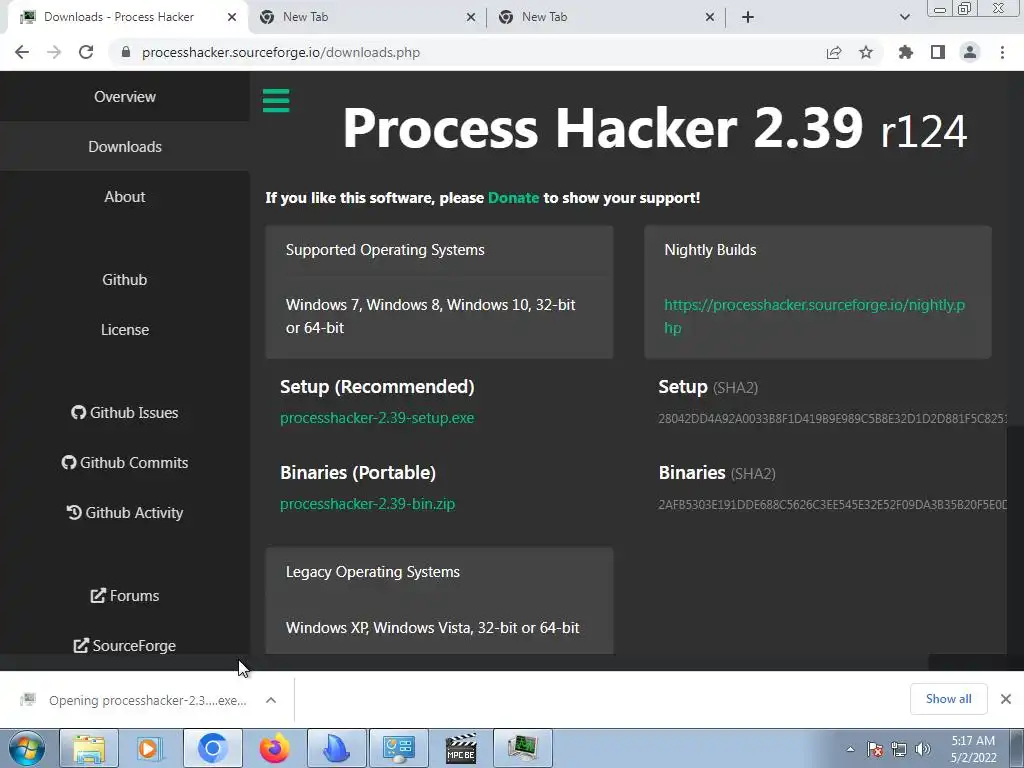Reload the page with the refresh icon
Screen dimensions: 1024x768
coord(86,52)
